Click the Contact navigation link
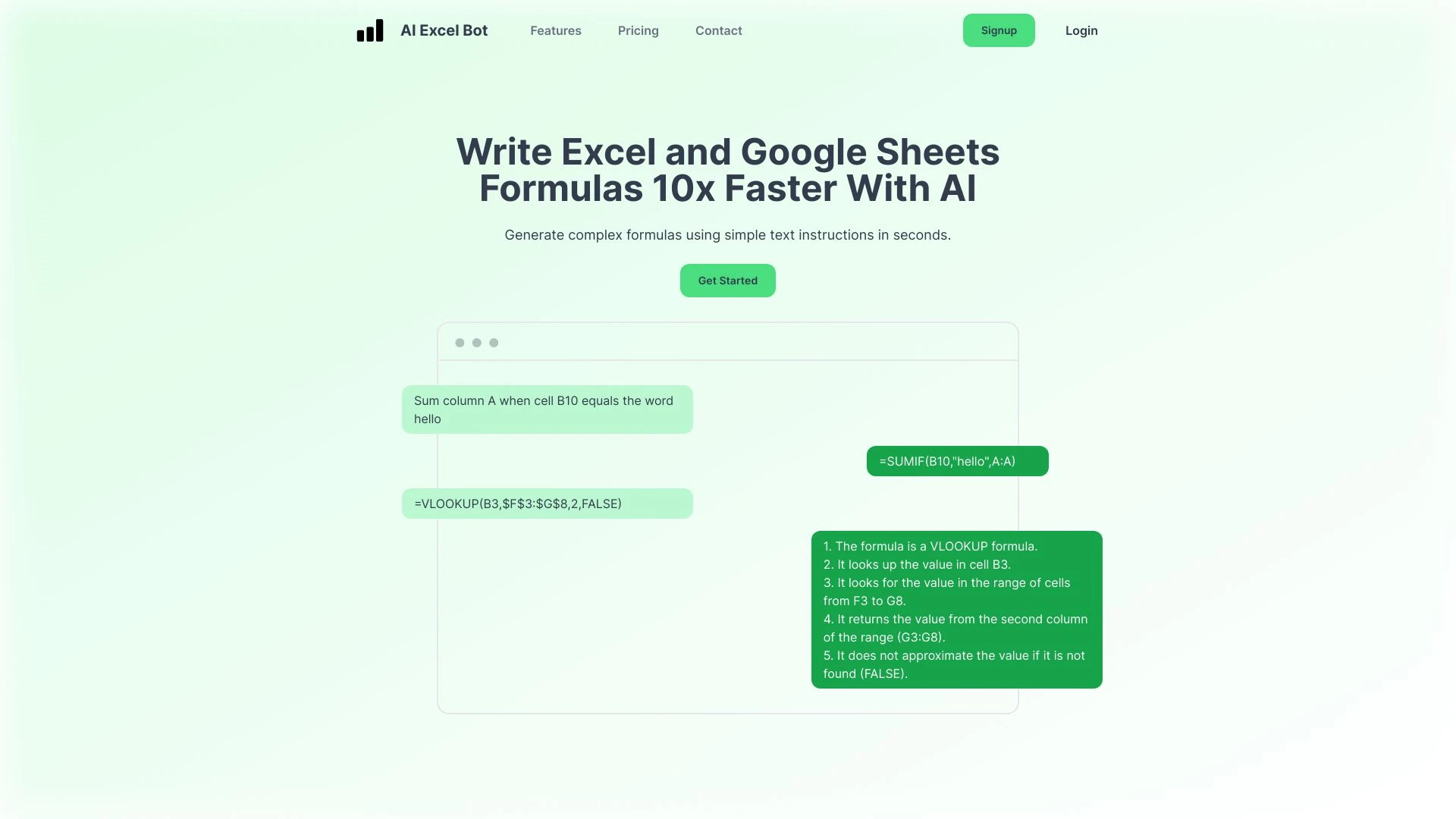1456x819 pixels. (x=718, y=30)
